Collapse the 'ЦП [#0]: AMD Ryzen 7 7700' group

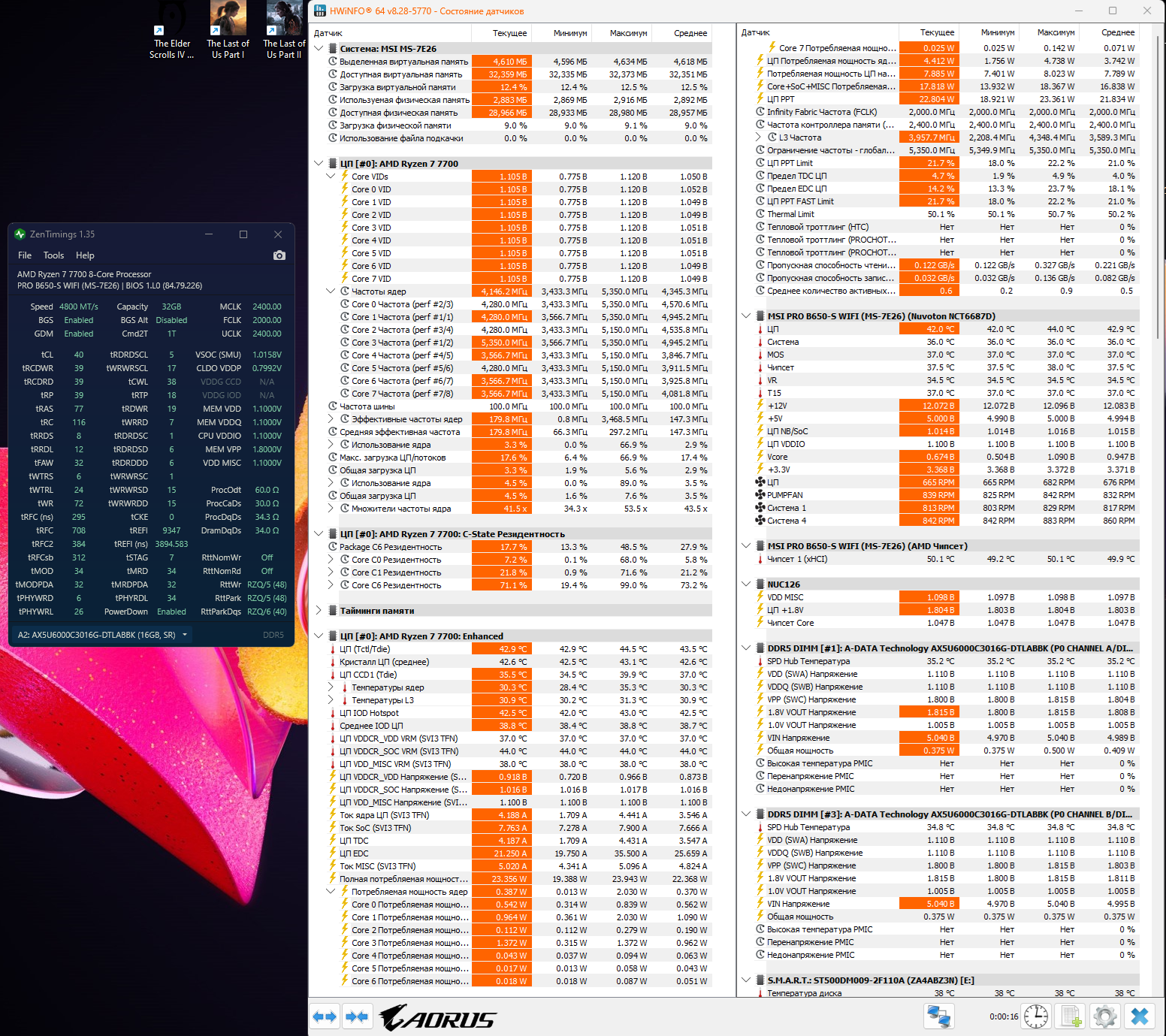pyautogui.click(x=319, y=164)
